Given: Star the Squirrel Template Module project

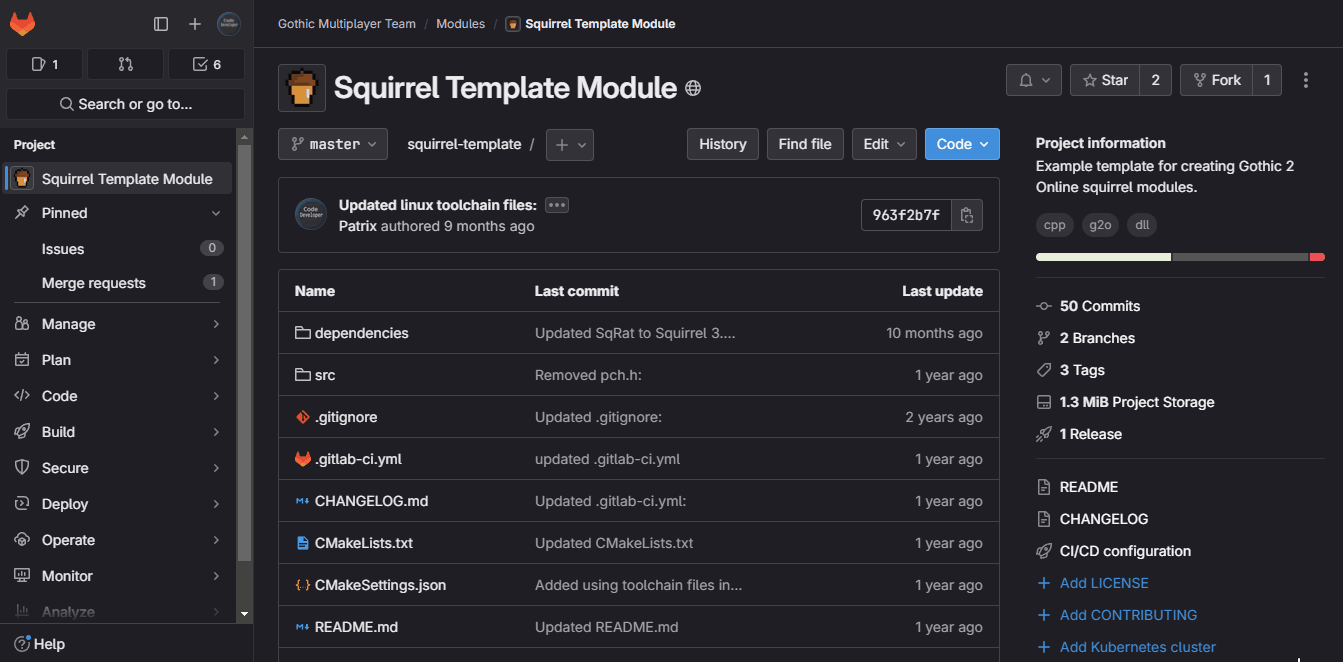Looking at the screenshot, I should [x=1105, y=79].
